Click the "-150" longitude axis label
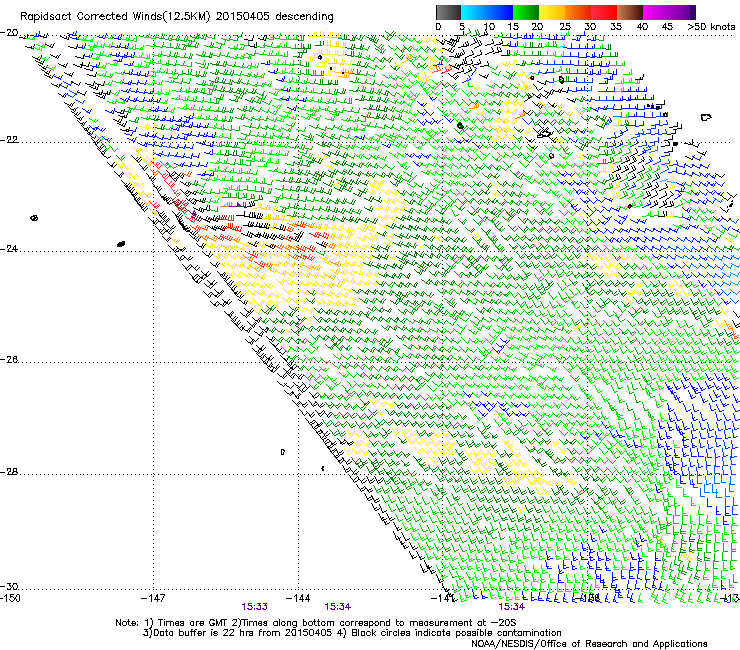740x650 pixels. pyautogui.click(x=11, y=599)
